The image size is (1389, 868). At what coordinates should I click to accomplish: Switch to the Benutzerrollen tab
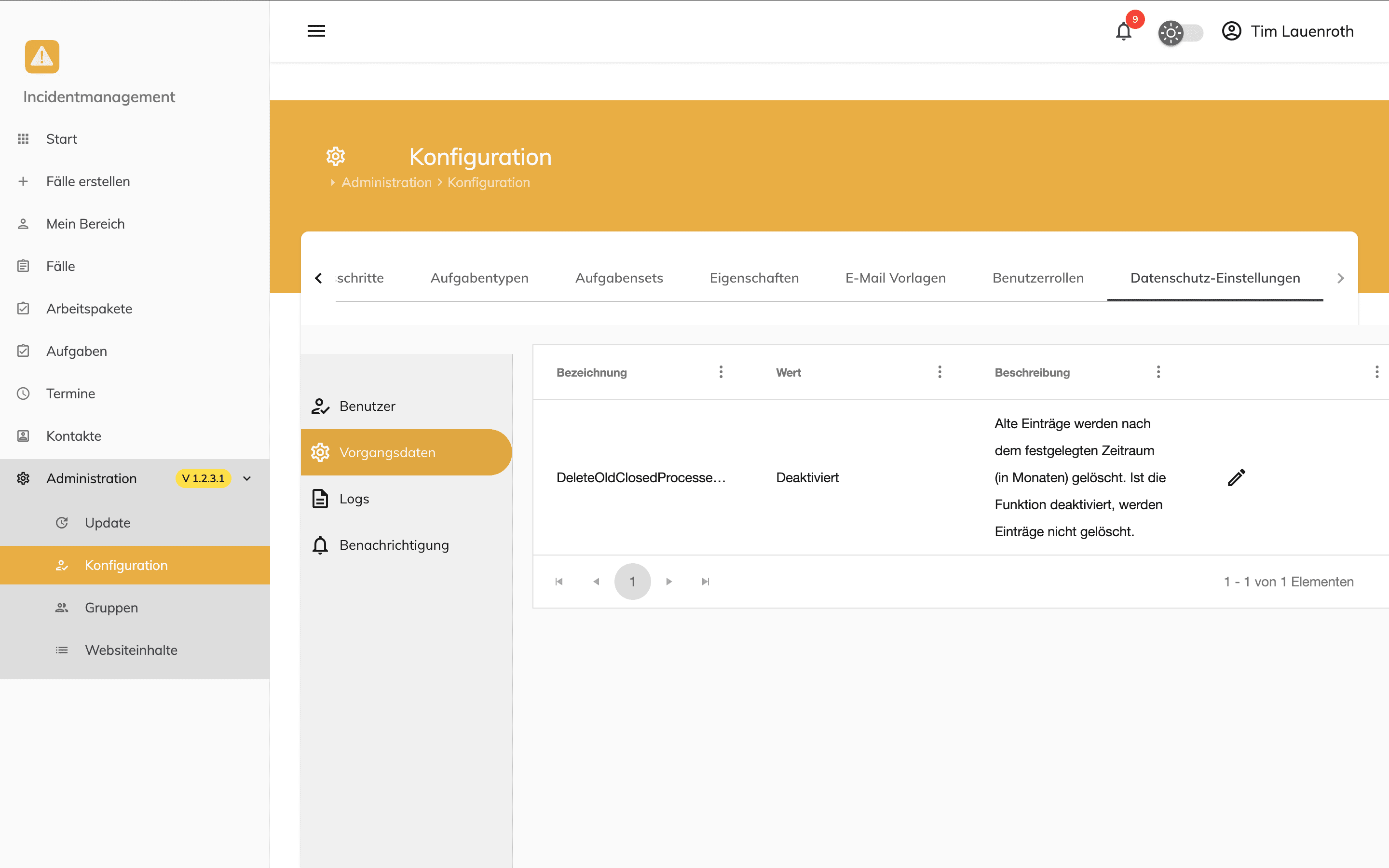(1038, 278)
